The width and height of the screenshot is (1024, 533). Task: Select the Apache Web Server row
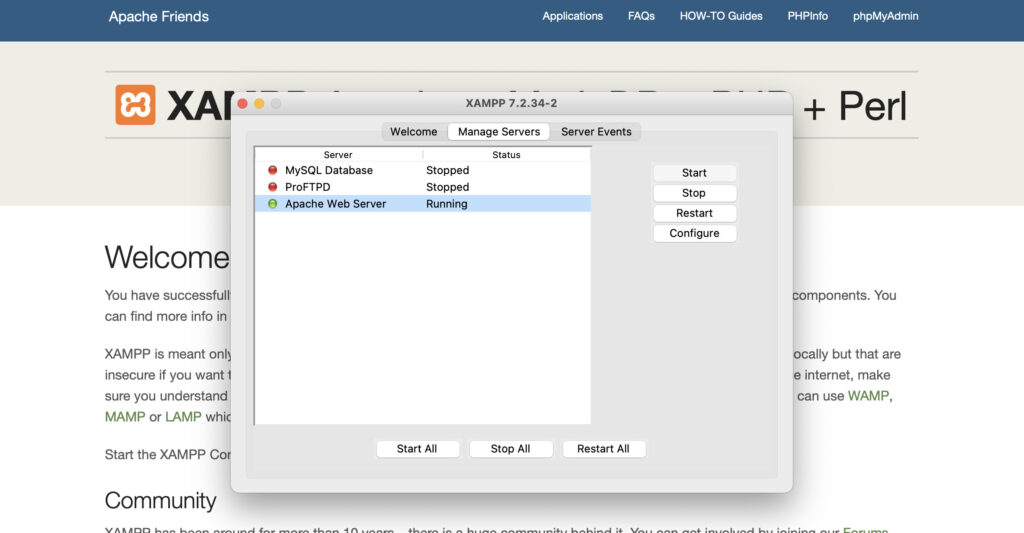pyautogui.click(x=423, y=204)
